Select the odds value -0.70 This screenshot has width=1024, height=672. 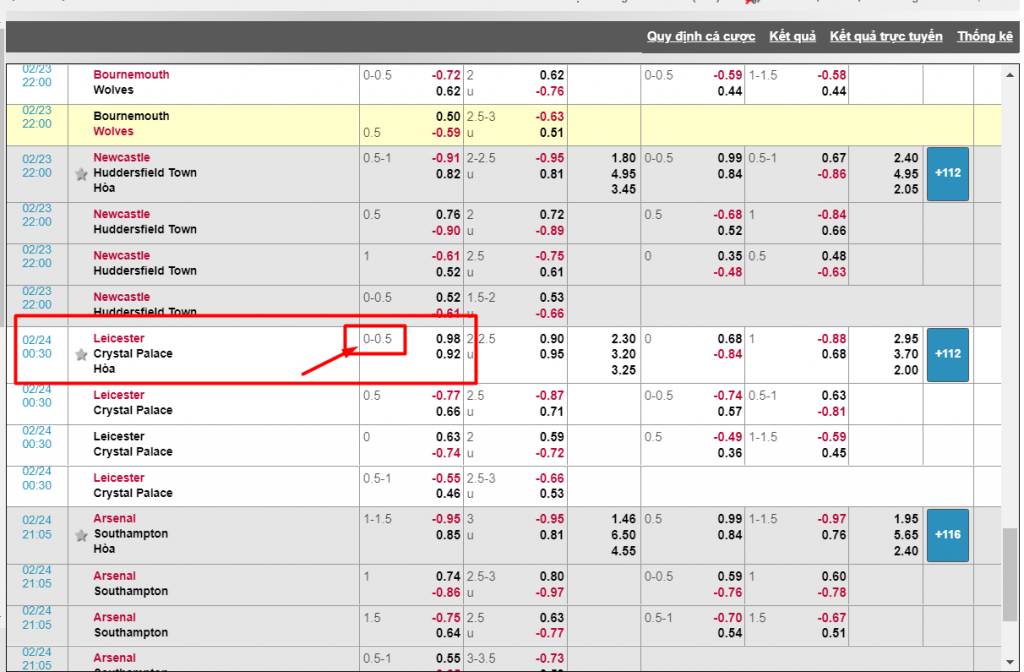coord(728,618)
